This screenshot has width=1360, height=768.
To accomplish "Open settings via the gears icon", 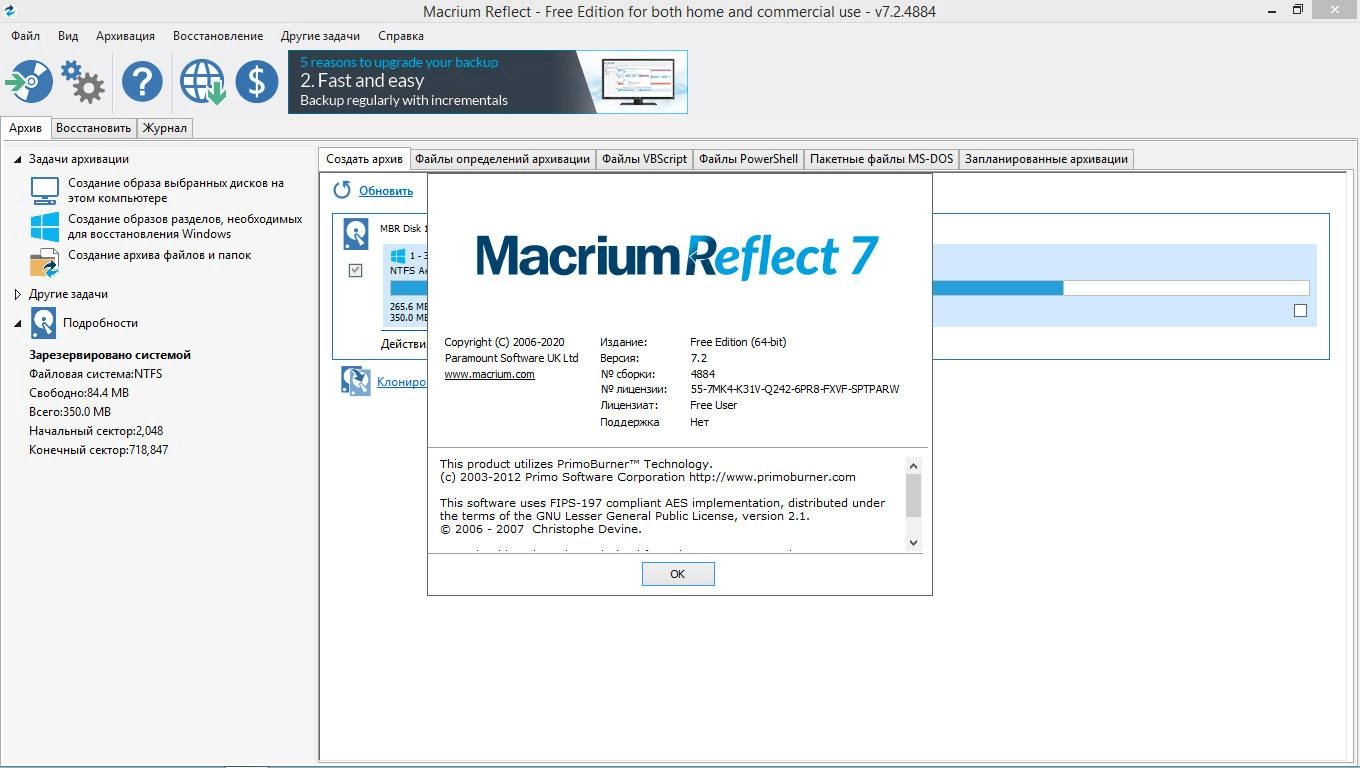I will (83, 81).
